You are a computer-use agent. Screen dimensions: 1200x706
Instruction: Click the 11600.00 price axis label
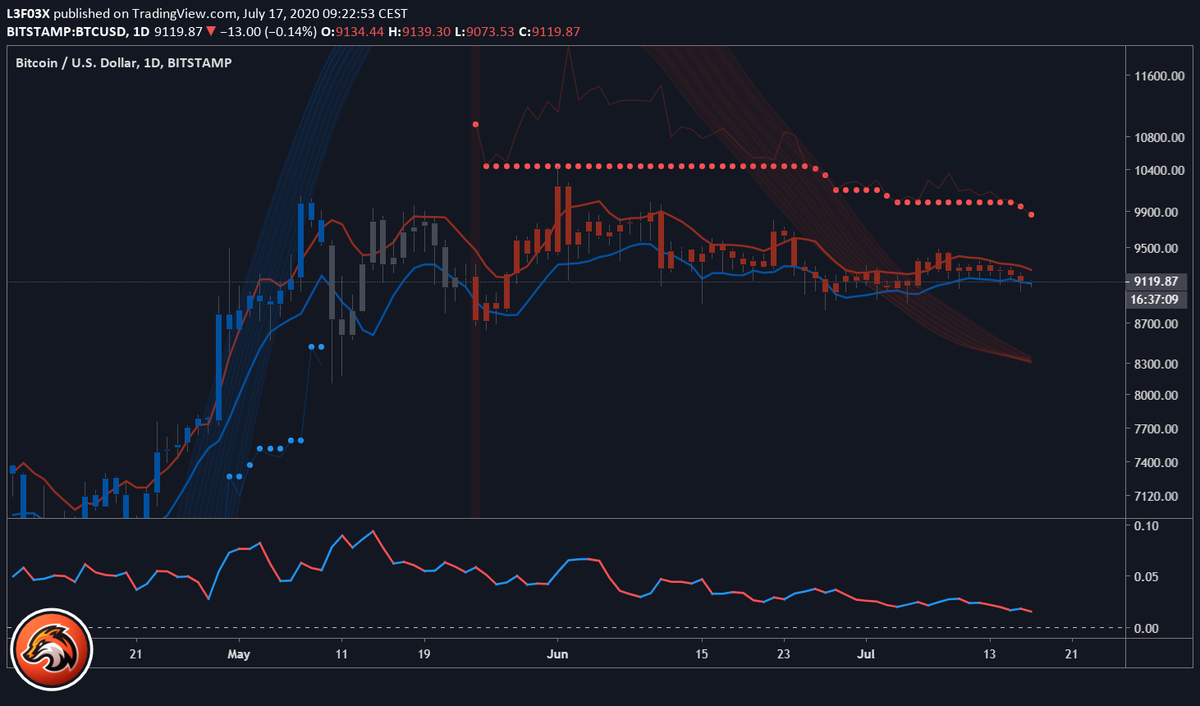click(1159, 76)
